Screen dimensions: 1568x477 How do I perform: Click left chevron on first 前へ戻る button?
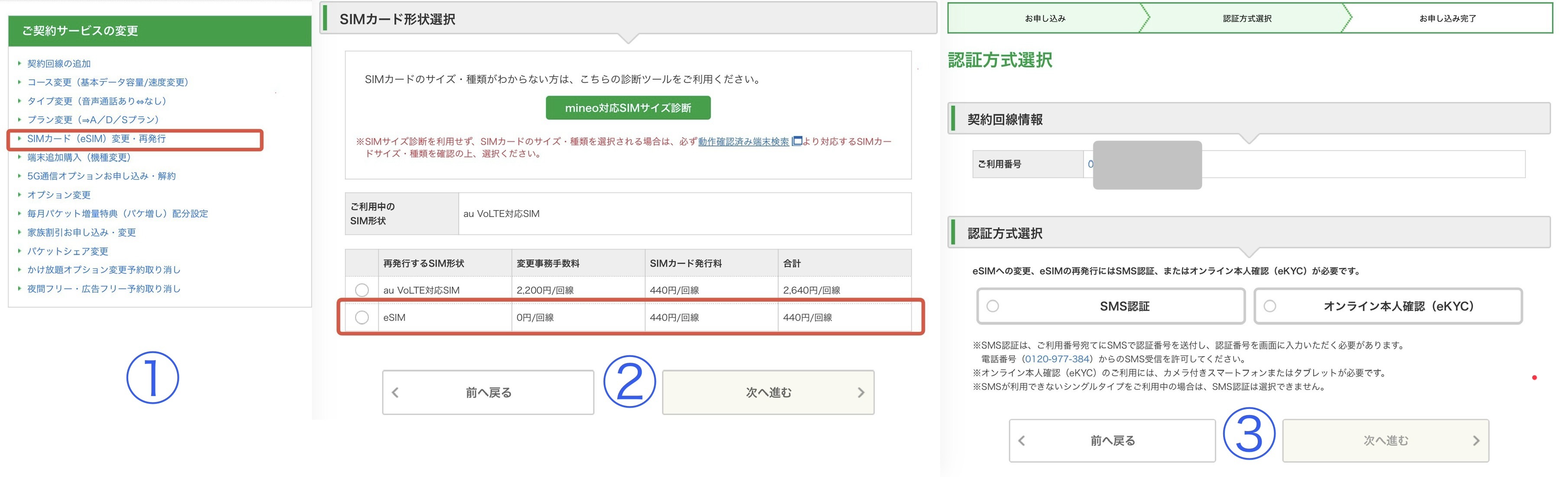(x=396, y=393)
